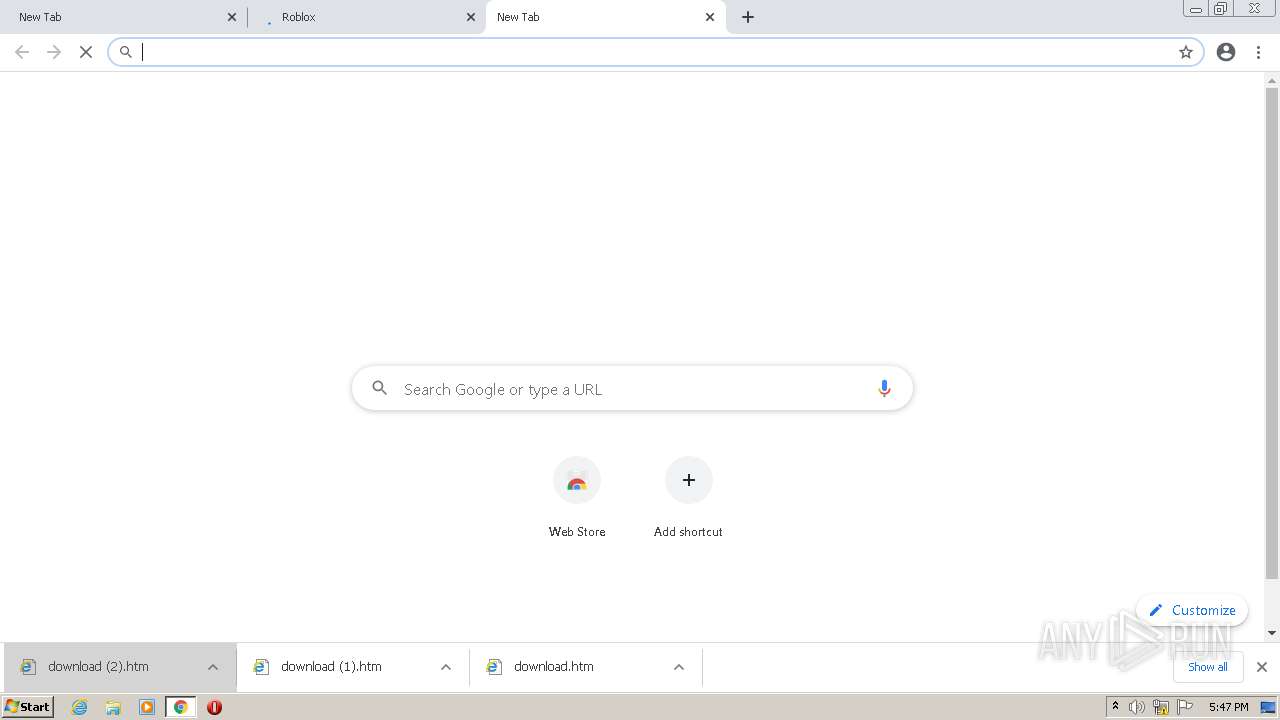
Task: Click the magnifier icon in the Google search box
Action: (379, 388)
